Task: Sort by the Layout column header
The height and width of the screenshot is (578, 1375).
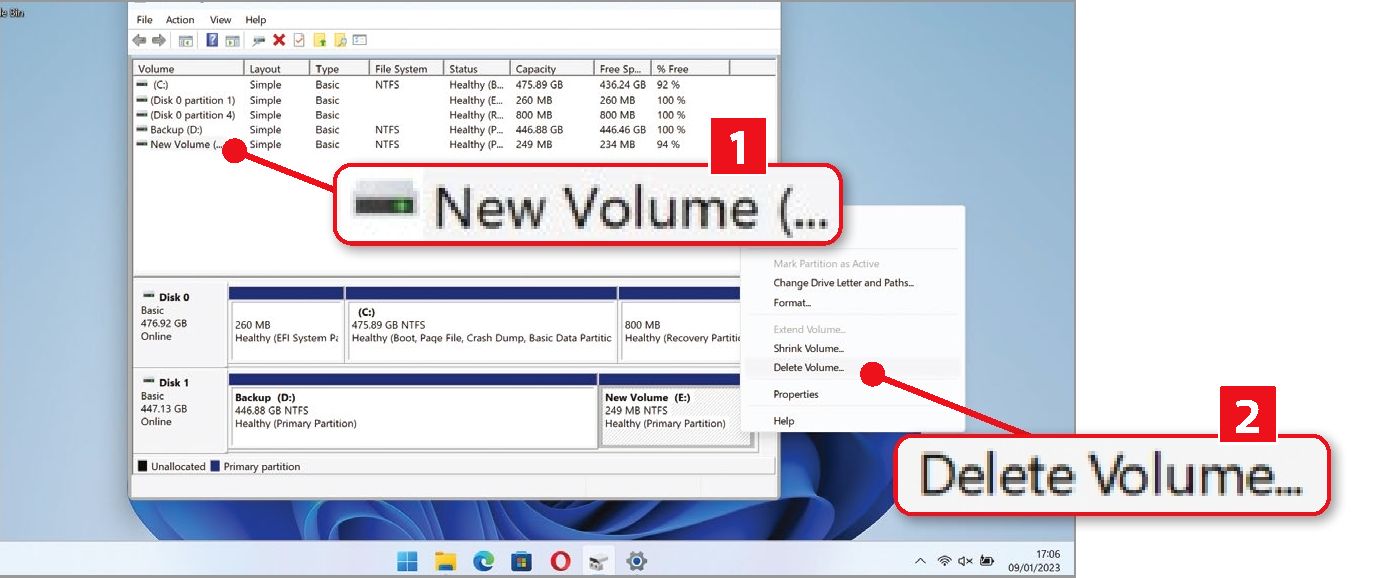Action: point(278,69)
